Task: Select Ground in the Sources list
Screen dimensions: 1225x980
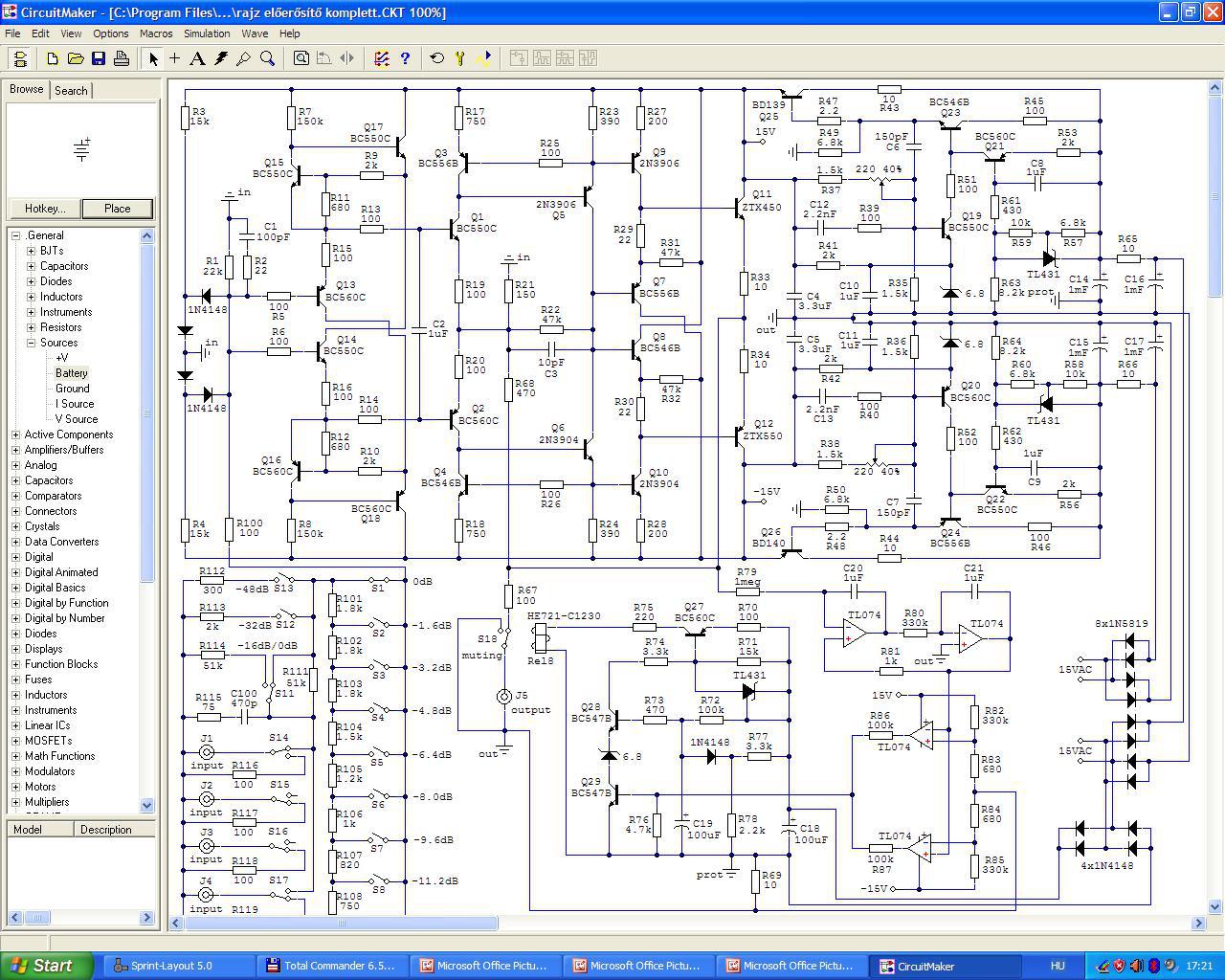Action: 73,389
